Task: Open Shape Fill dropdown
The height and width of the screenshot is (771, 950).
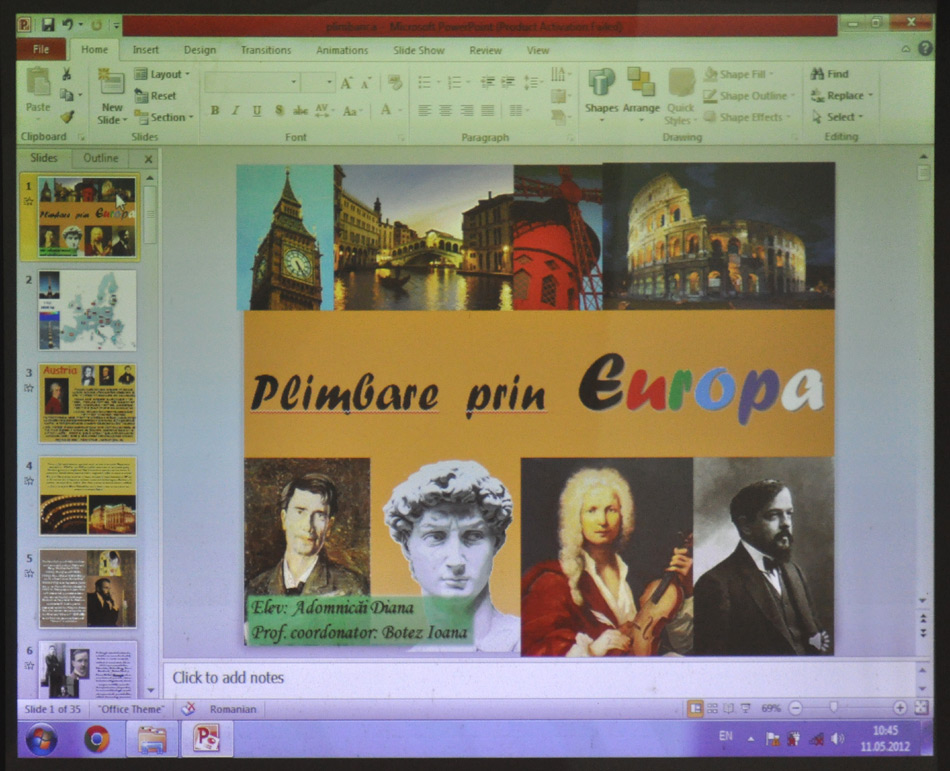Action: (x=738, y=74)
